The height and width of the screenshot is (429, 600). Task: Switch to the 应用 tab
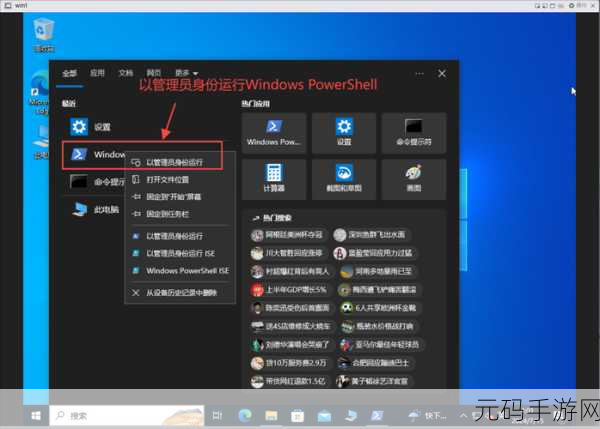click(x=97, y=73)
